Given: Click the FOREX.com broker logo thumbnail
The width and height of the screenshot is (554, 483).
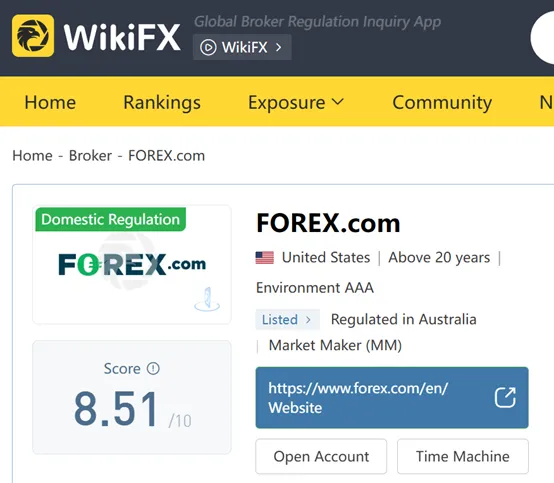Looking at the screenshot, I should click(x=132, y=264).
